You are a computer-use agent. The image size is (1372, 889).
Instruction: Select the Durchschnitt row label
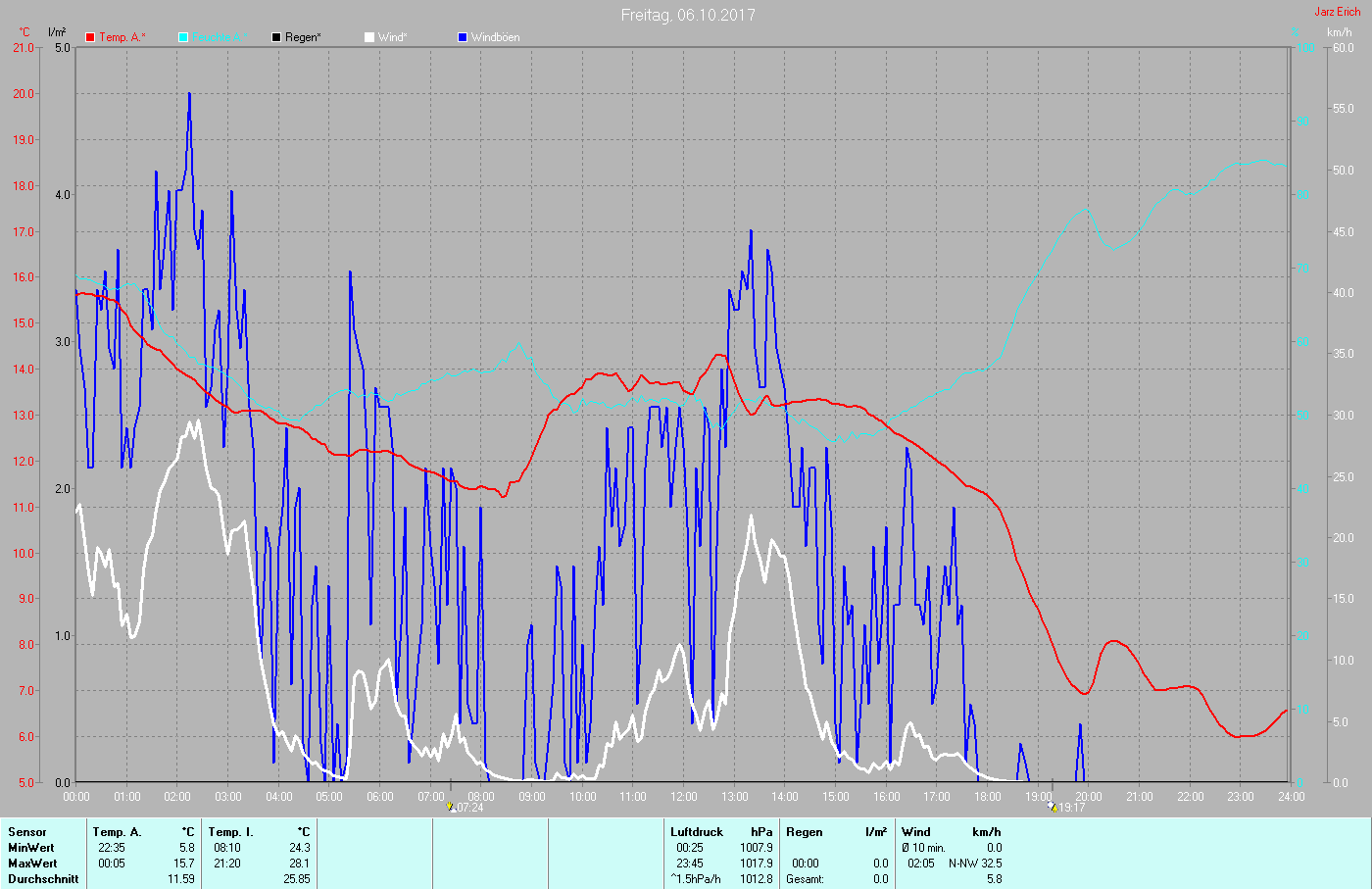click(43, 879)
